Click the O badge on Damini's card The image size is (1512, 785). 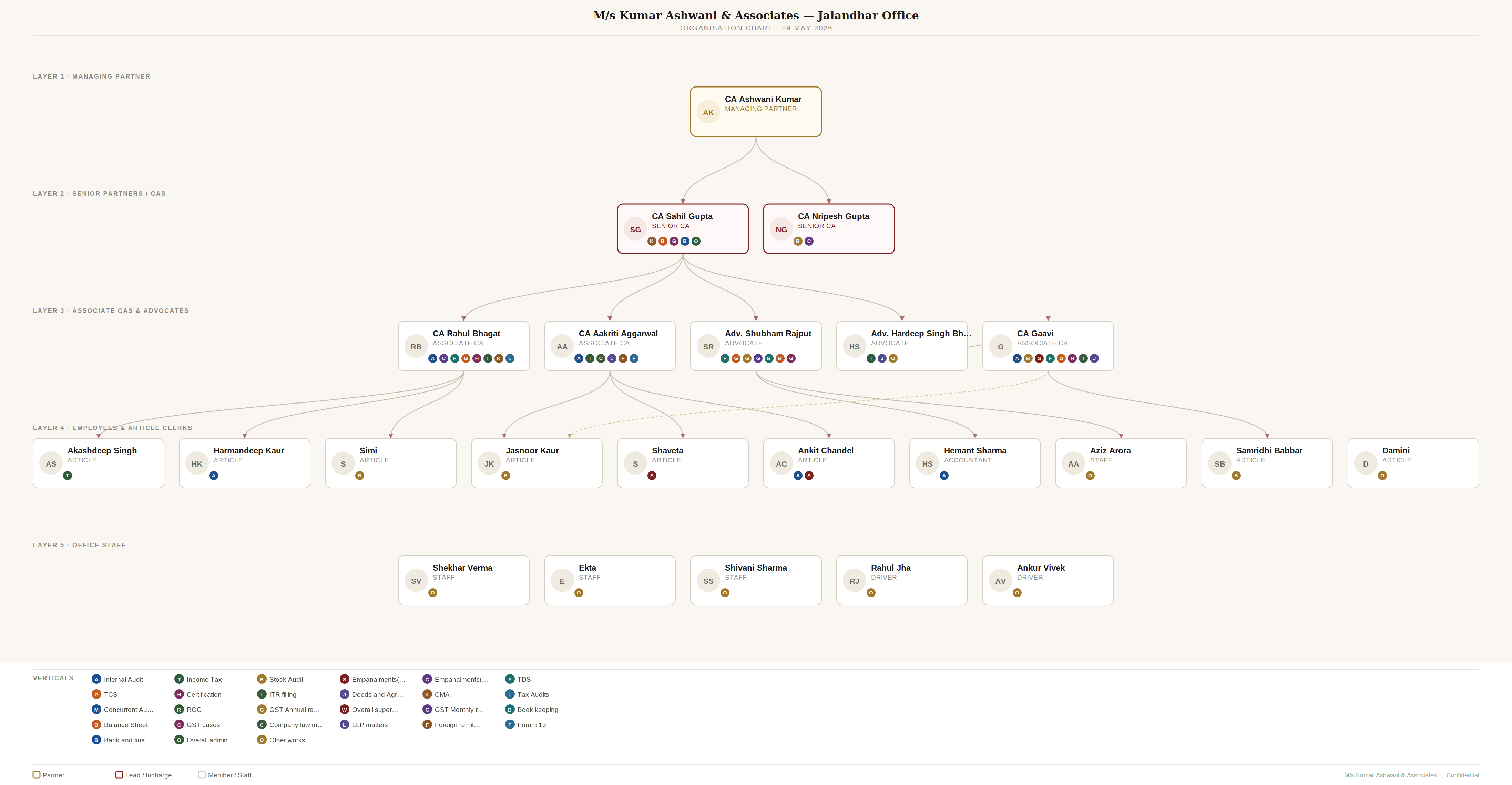1382,476
